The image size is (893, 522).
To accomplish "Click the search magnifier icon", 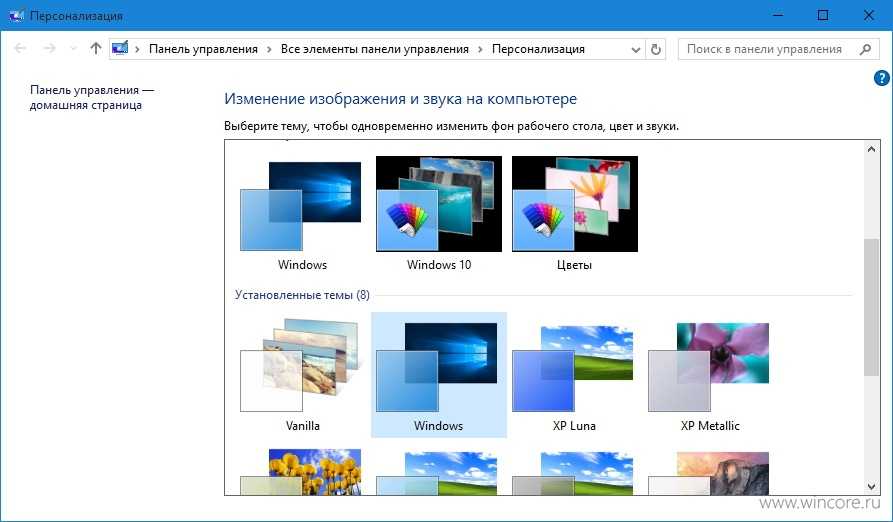I will click(865, 50).
